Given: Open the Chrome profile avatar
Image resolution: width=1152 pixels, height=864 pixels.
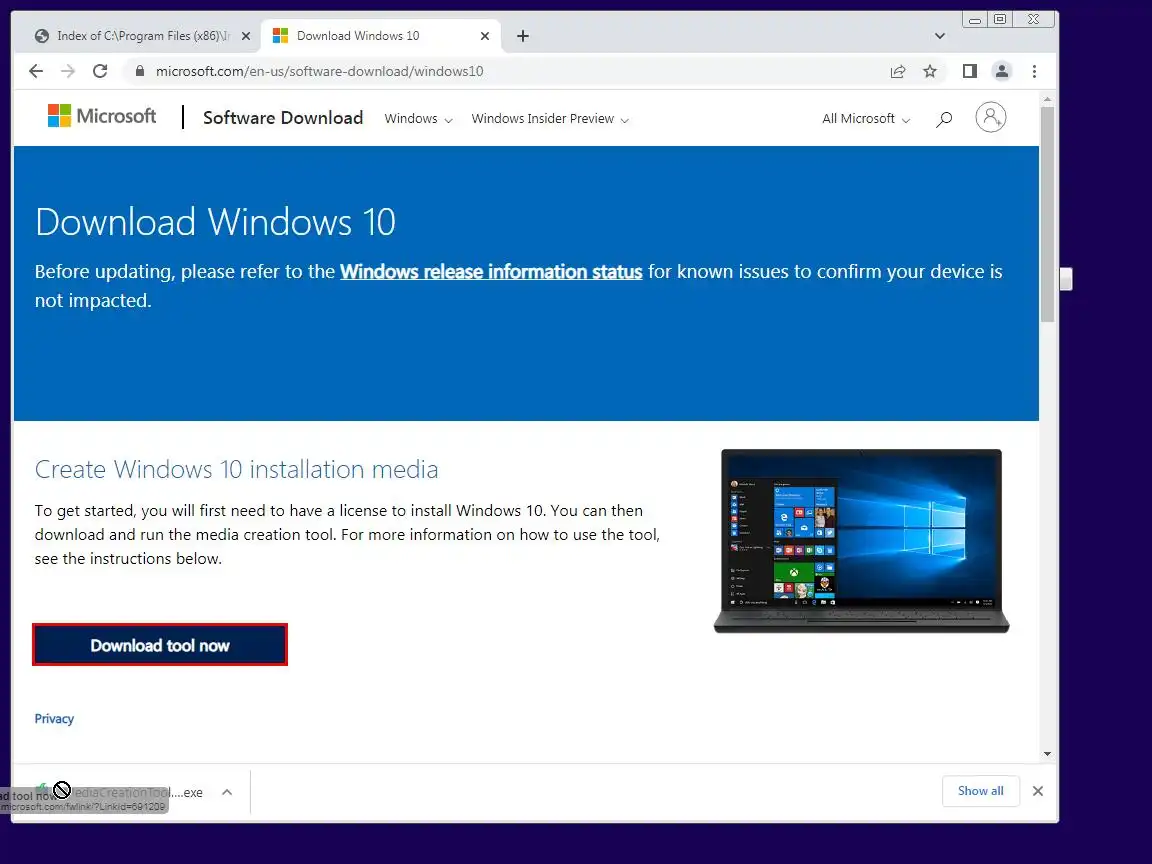Looking at the screenshot, I should click(x=1001, y=71).
